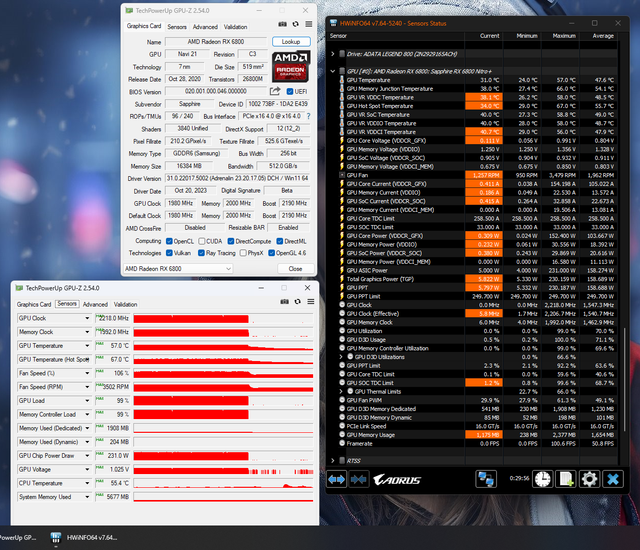Click the GPU-Z taskbar button
This screenshot has height=550, width=640.
click(18, 537)
